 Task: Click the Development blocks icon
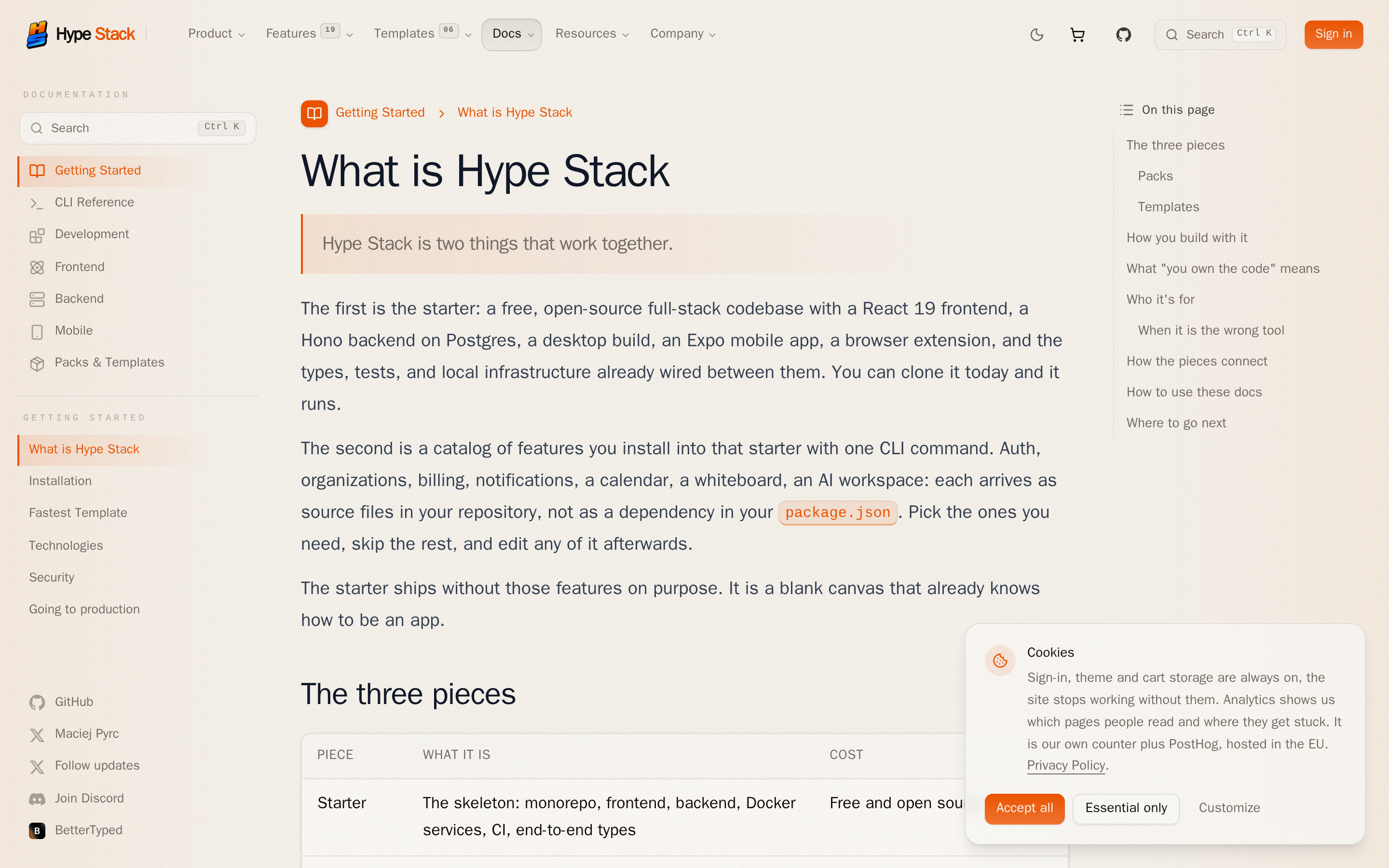click(x=37, y=235)
